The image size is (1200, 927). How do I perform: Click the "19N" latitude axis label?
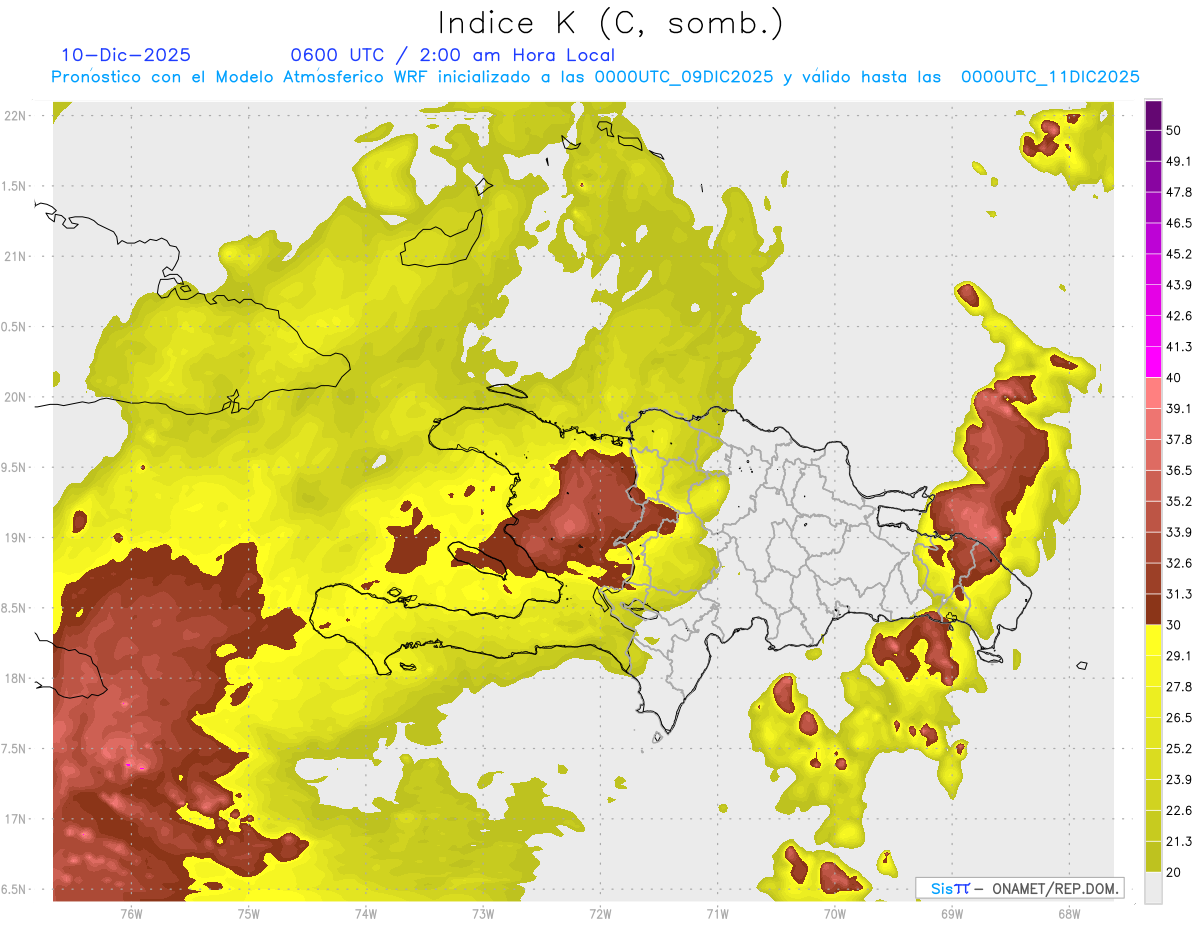[x=17, y=538]
